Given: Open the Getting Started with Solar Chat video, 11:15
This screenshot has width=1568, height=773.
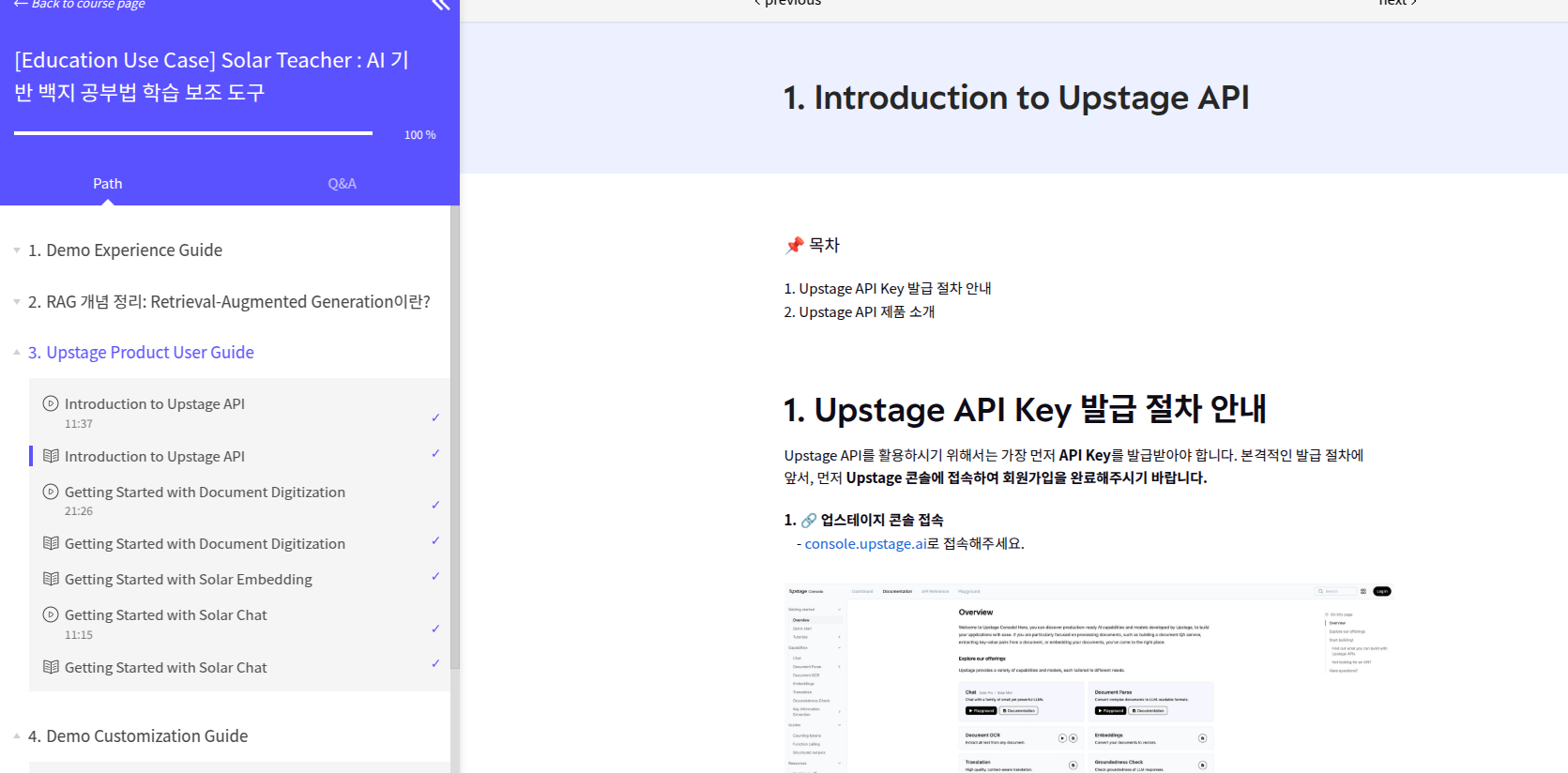Looking at the screenshot, I should pyautogui.click(x=165, y=615).
